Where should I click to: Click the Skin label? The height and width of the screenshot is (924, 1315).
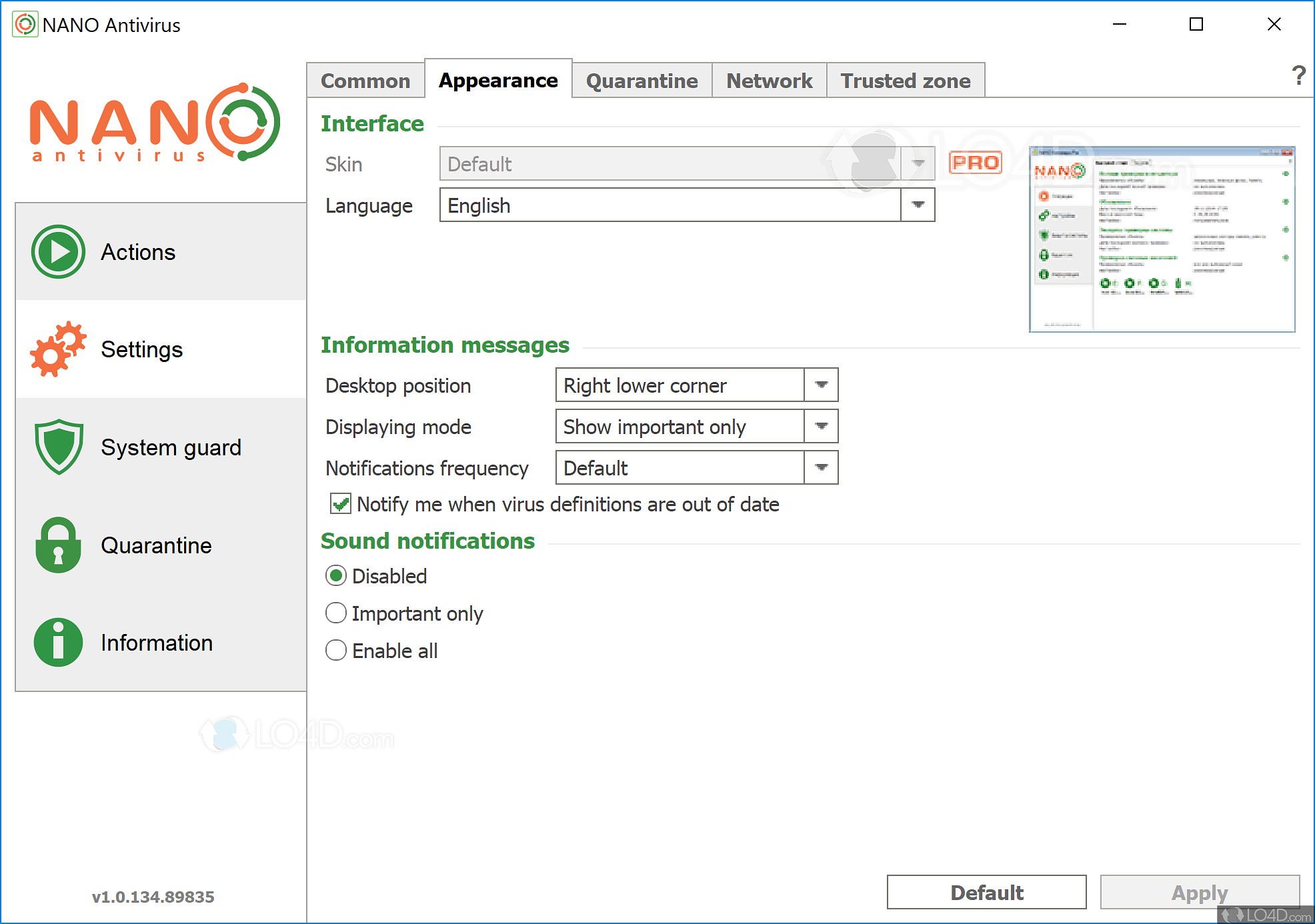(x=343, y=164)
